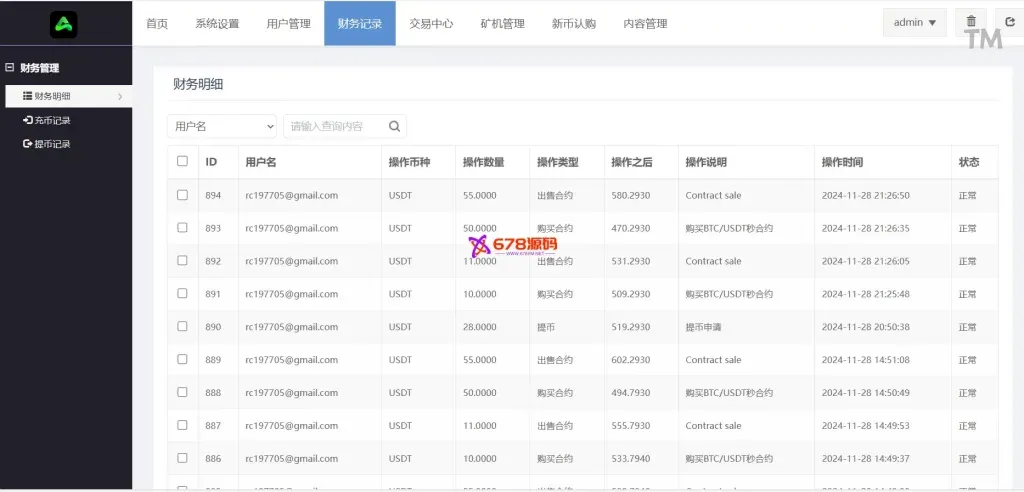Expand the admin account dropdown
The height and width of the screenshot is (492, 1024).
point(914,22)
